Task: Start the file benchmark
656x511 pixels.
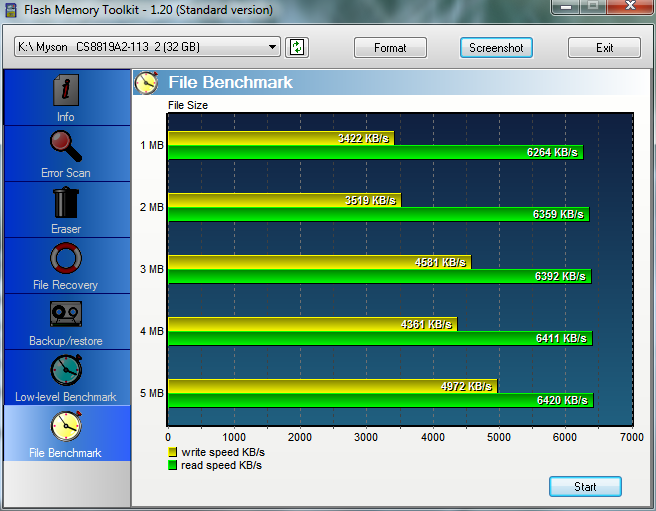Action: (x=585, y=487)
